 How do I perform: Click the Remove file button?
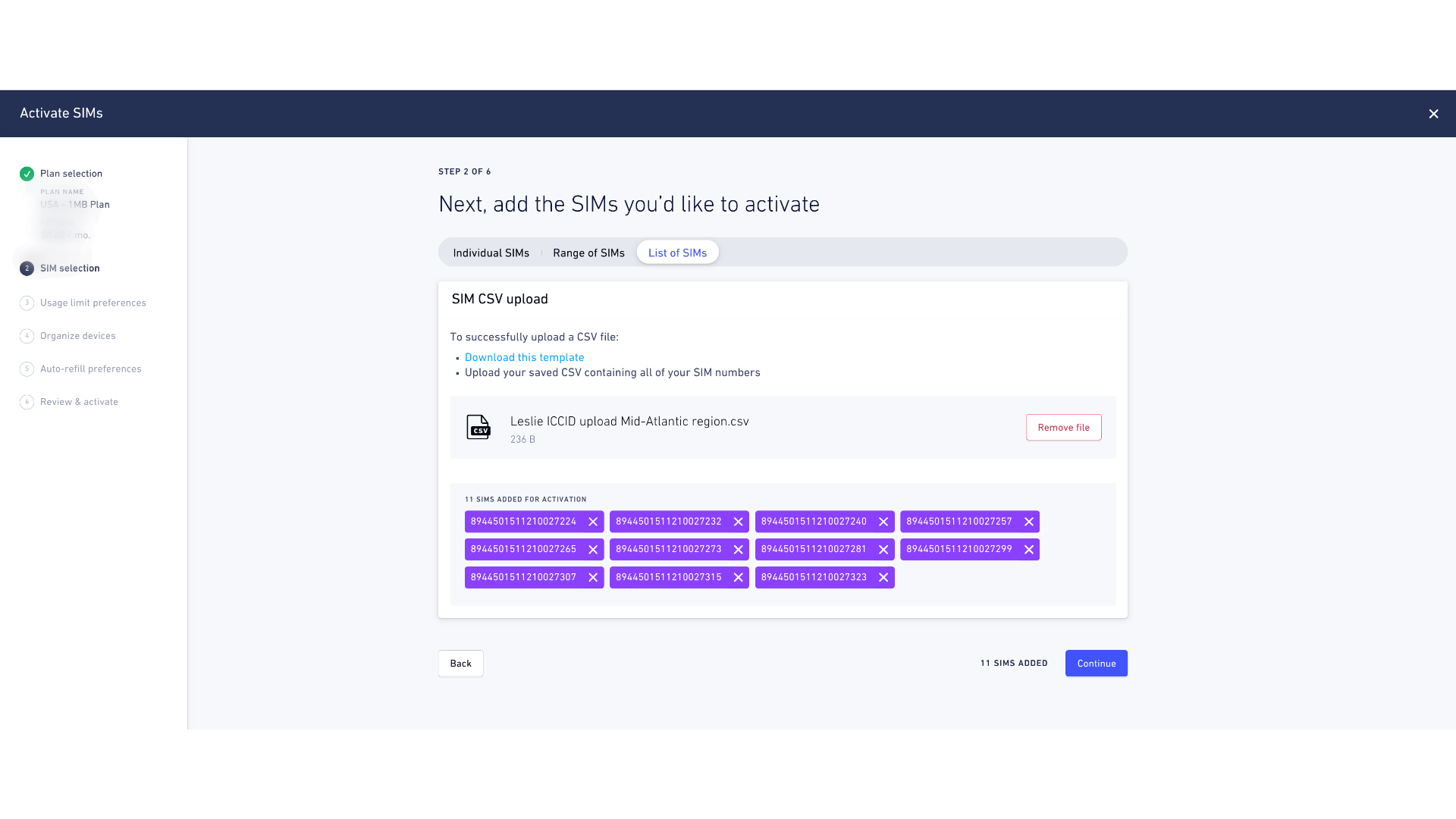1063,427
